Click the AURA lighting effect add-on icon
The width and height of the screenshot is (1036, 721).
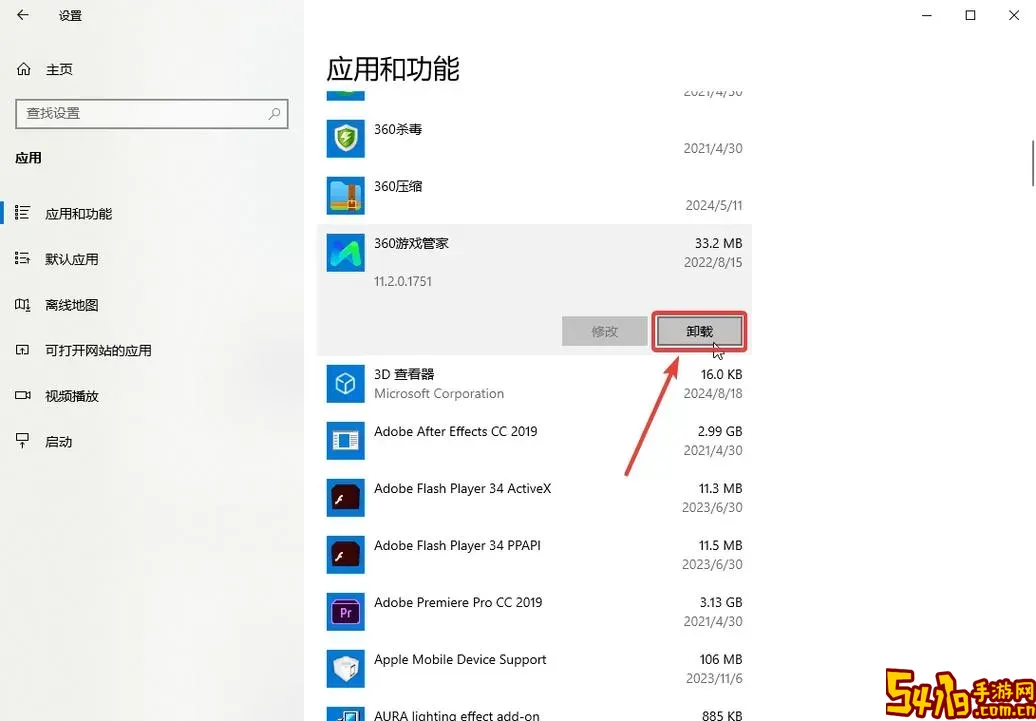click(x=346, y=714)
